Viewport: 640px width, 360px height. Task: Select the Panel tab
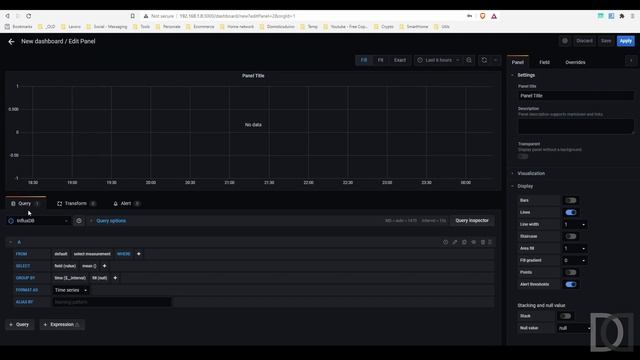[518, 62]
